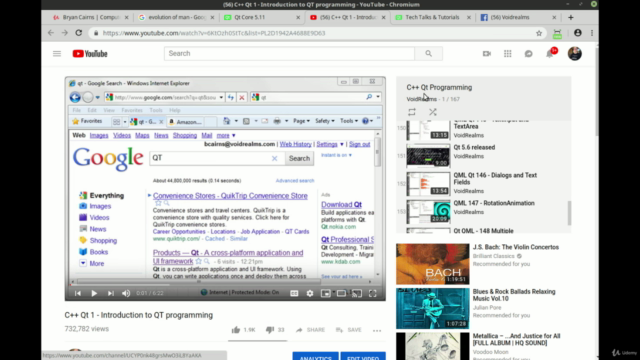Open YouTube account avatar menu

click(x=574, y=53)
